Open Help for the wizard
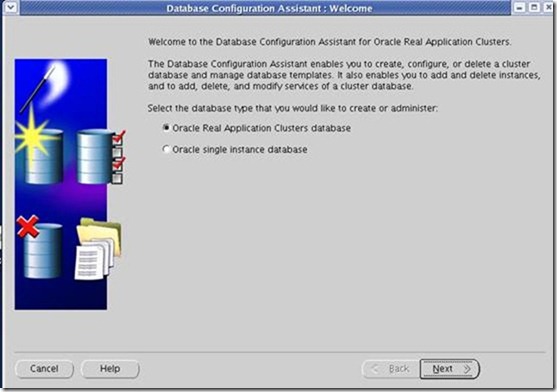Screen dimensions: 557x392 [110, 369]
